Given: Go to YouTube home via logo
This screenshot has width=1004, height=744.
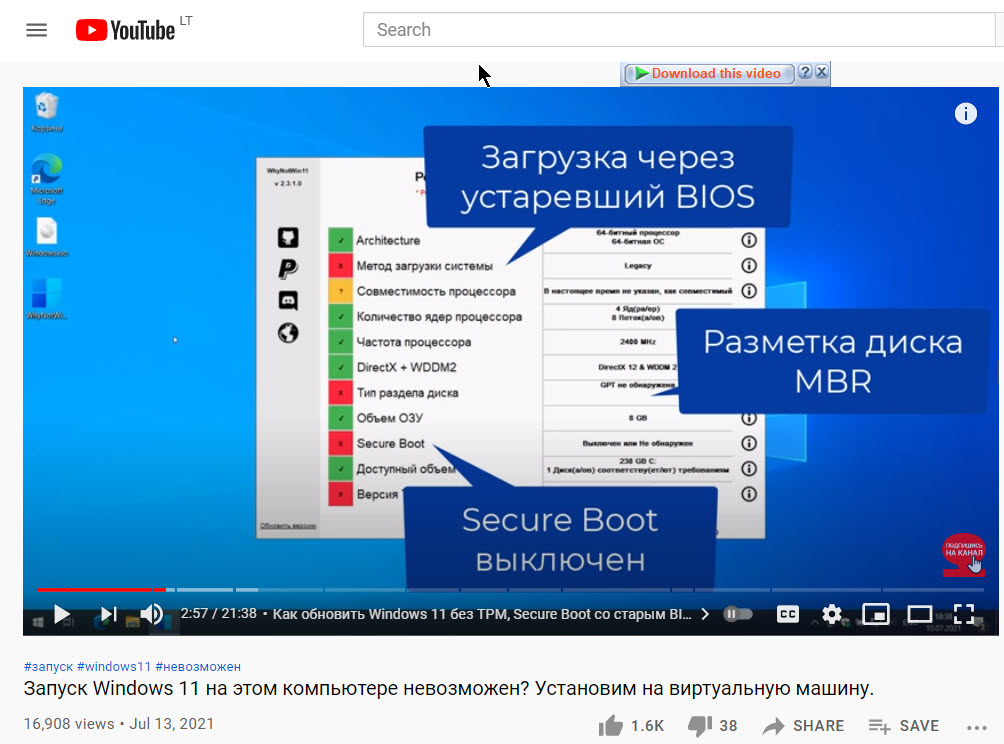Looking at the screenshot, I should coord(126,30).
